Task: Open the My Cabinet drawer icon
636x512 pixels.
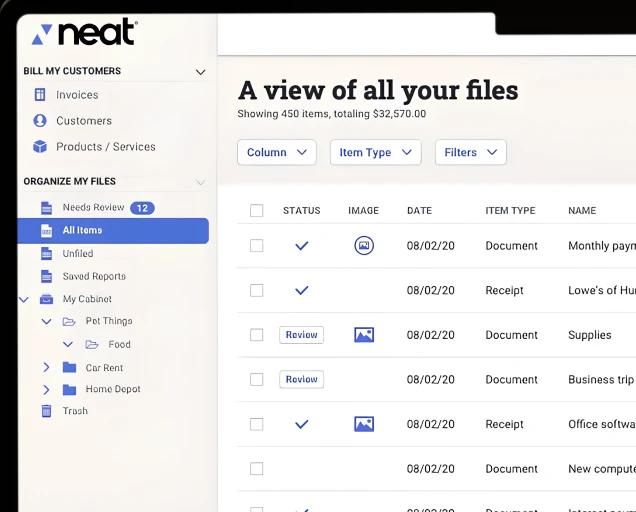Action: point(46,299)
